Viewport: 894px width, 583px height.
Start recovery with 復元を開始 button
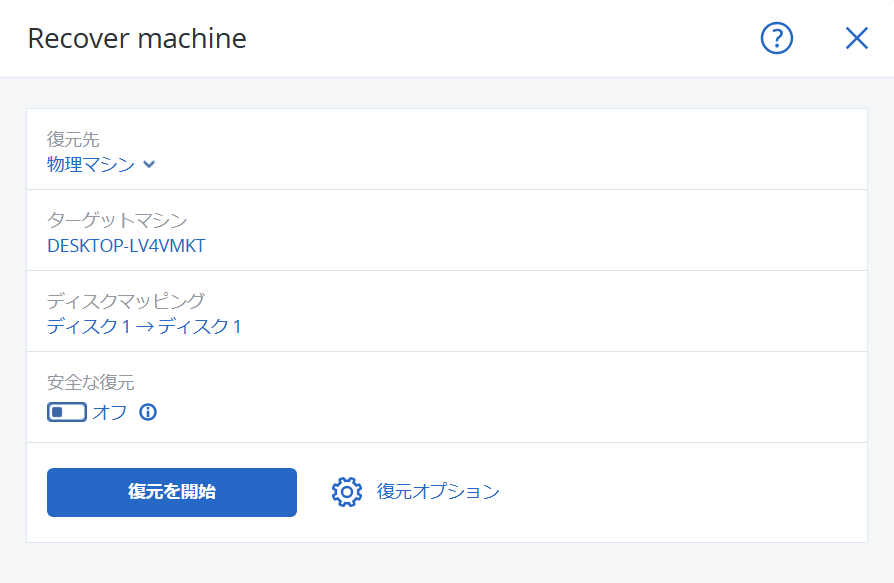tap(172, 492)
